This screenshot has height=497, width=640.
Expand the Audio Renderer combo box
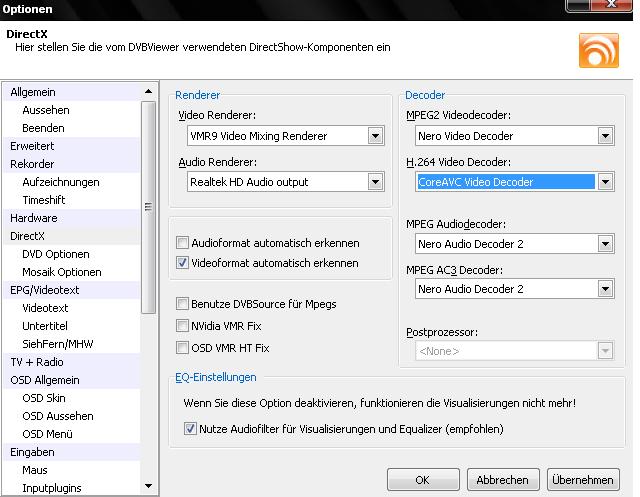tap(376, 182)
